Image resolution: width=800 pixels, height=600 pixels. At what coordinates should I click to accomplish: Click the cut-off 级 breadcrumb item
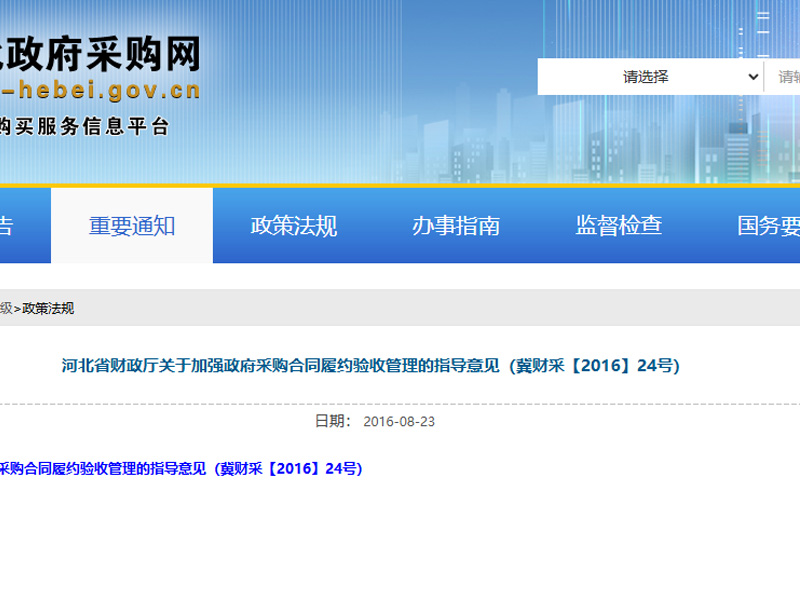coord(5,308)
